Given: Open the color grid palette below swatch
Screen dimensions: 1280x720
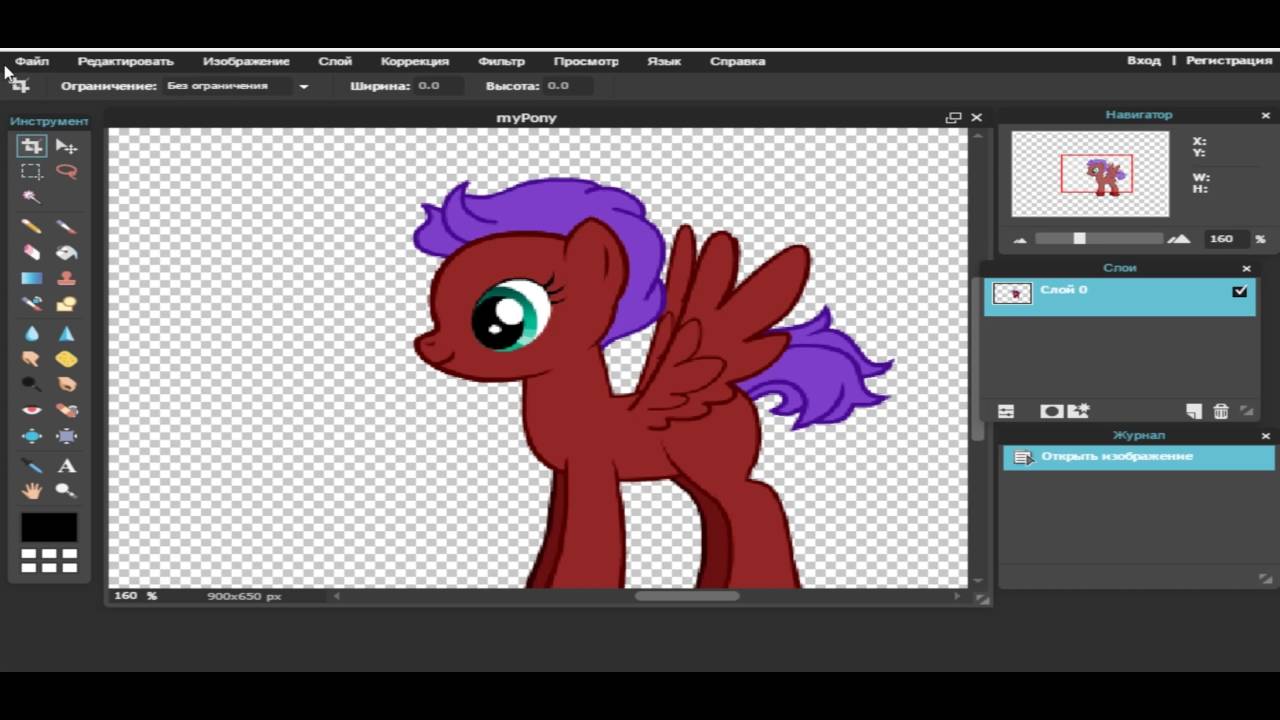Looking at the screenshot, I should point(49,561).
